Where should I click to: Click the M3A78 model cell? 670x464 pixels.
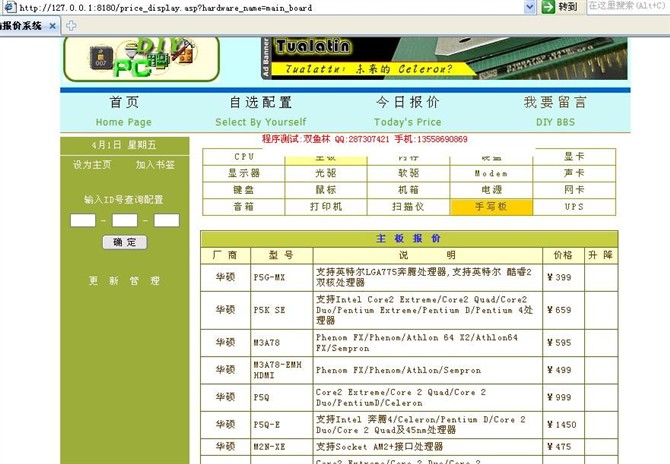(282, 343)
